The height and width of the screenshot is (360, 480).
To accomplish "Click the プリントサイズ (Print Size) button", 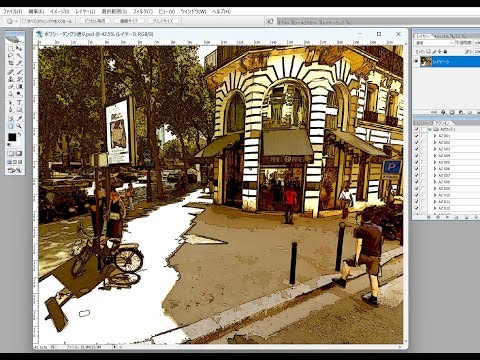I will pos(163,21).
